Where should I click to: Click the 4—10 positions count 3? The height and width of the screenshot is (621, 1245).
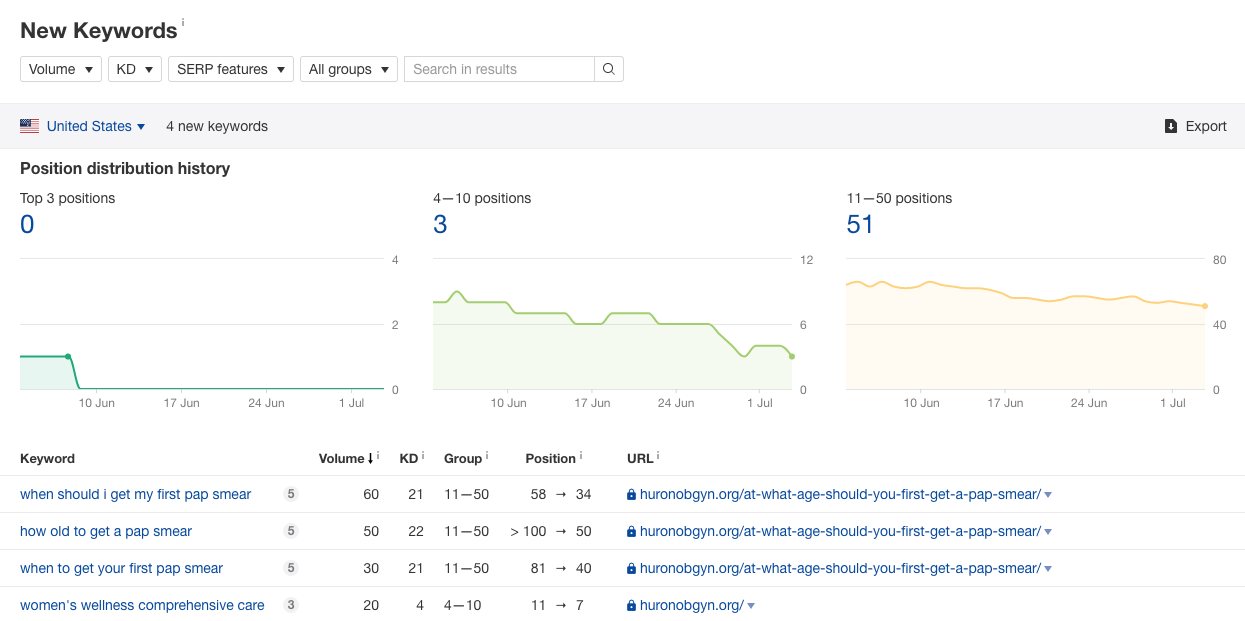coord(440,225)
